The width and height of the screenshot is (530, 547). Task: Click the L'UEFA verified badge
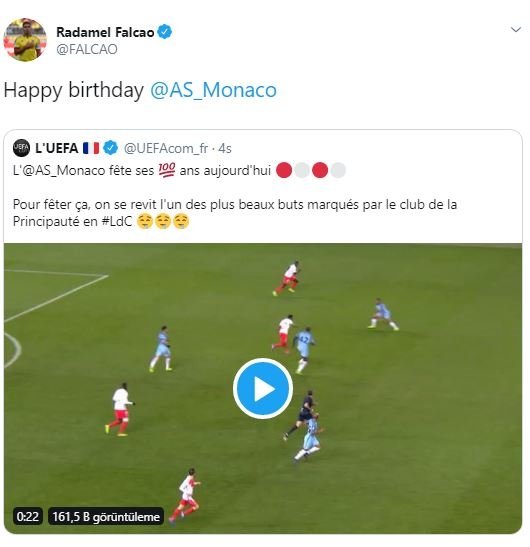111,148
